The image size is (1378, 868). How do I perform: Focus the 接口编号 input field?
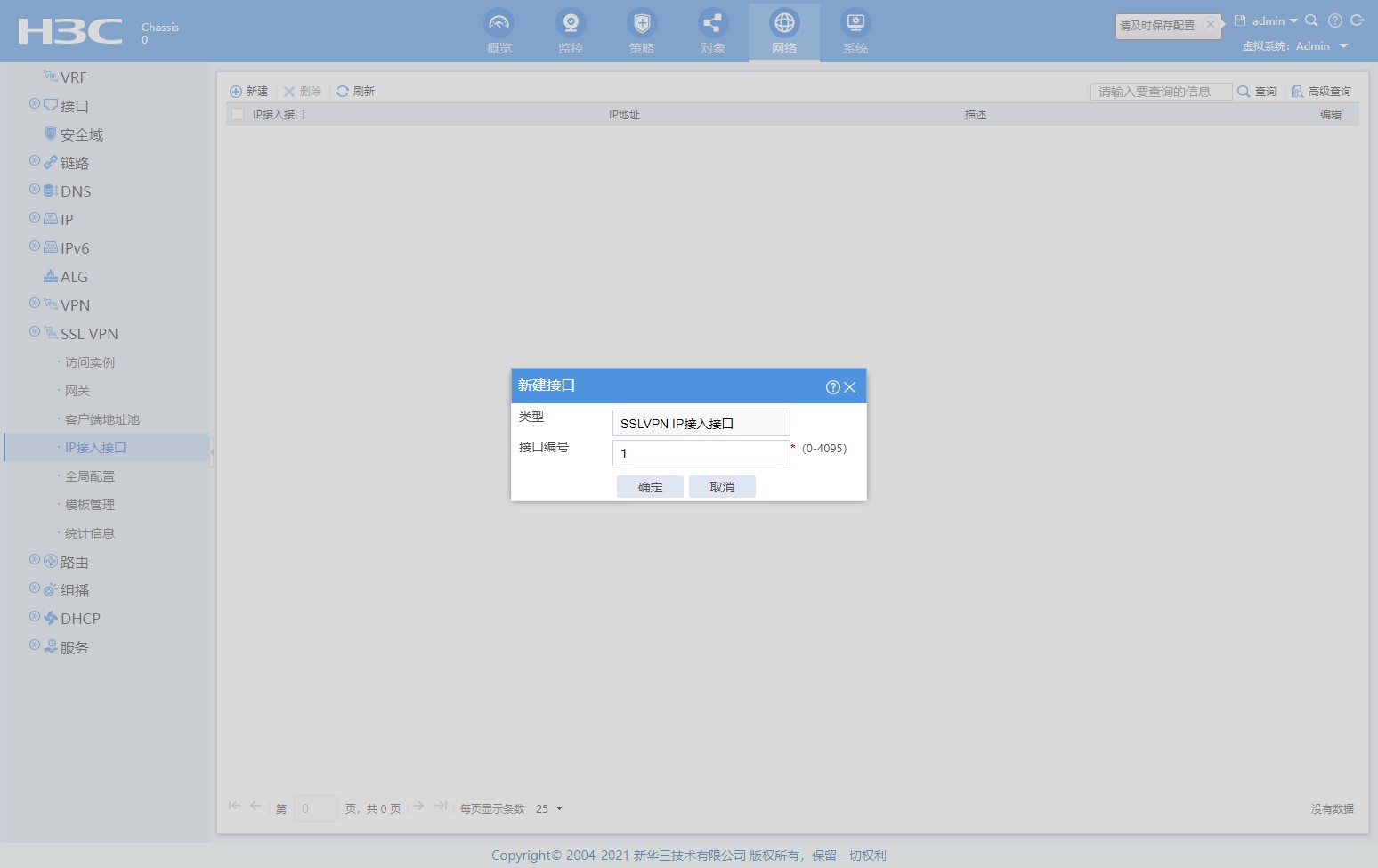701,453
